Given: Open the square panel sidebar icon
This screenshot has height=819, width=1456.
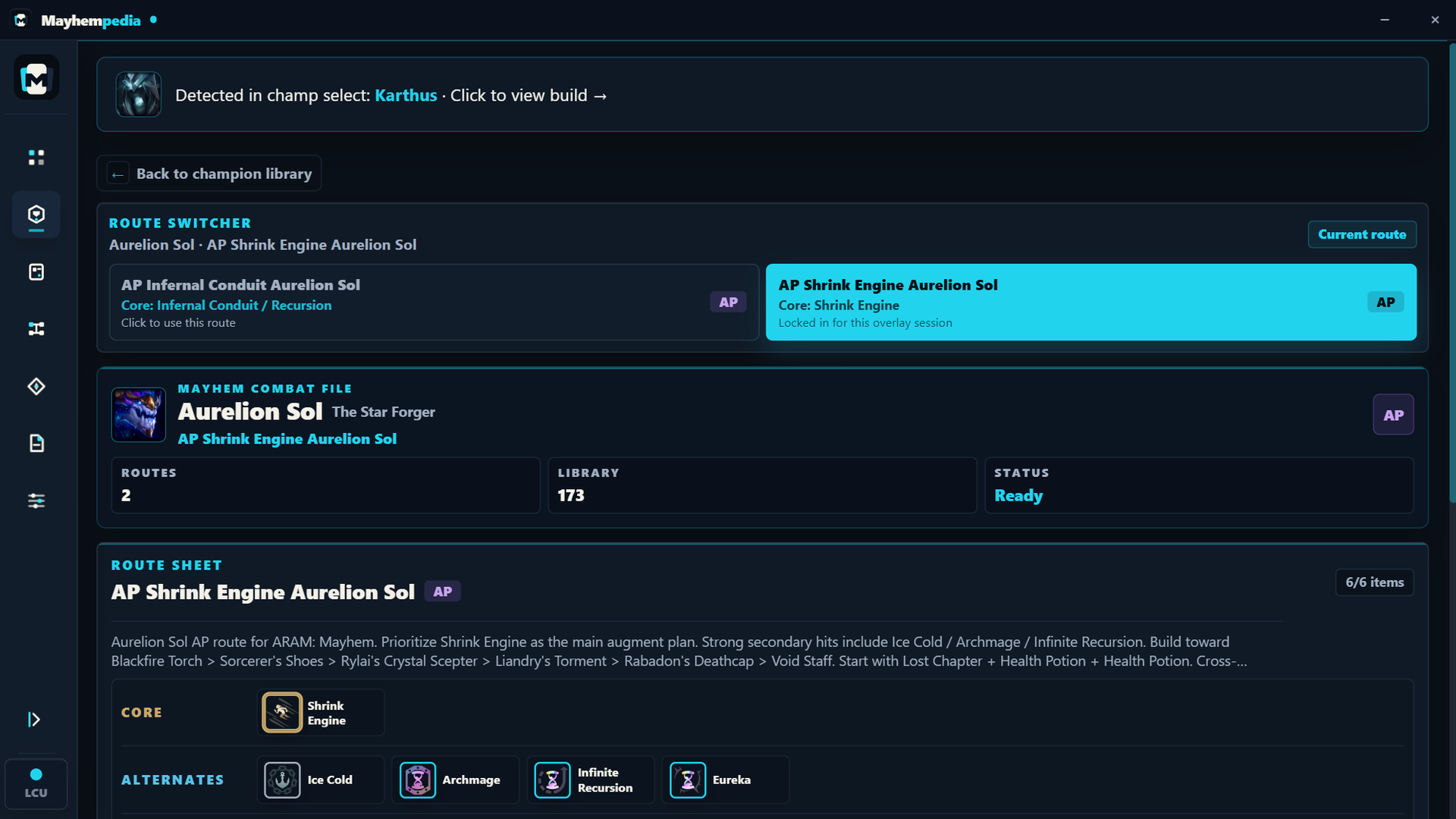Looking at the screenshot, I should coord(36,271).
